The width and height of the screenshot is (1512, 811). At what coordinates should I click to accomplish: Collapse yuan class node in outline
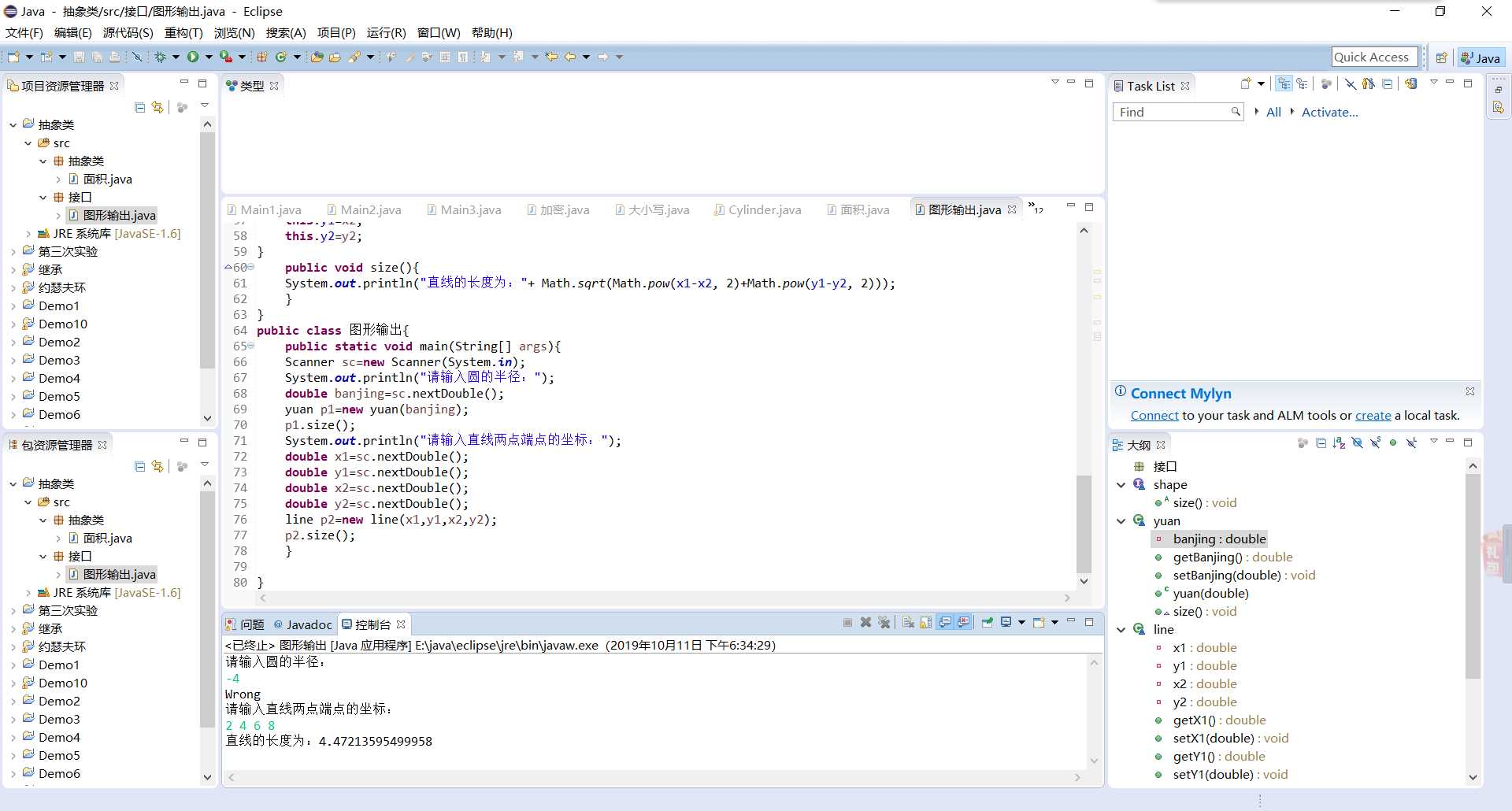(1121, 521)
